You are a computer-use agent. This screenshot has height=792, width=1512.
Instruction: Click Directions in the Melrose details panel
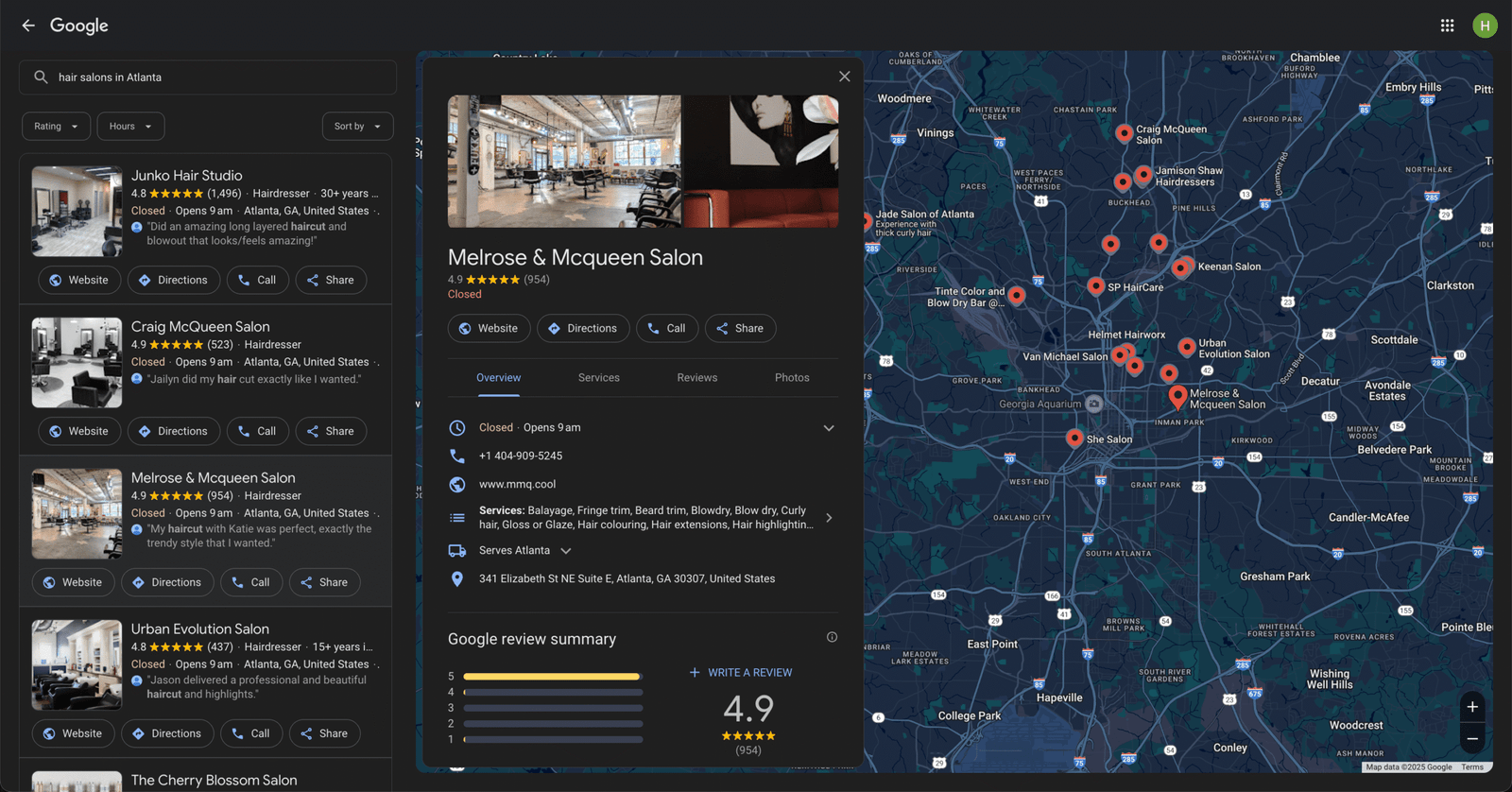(583, 328)
